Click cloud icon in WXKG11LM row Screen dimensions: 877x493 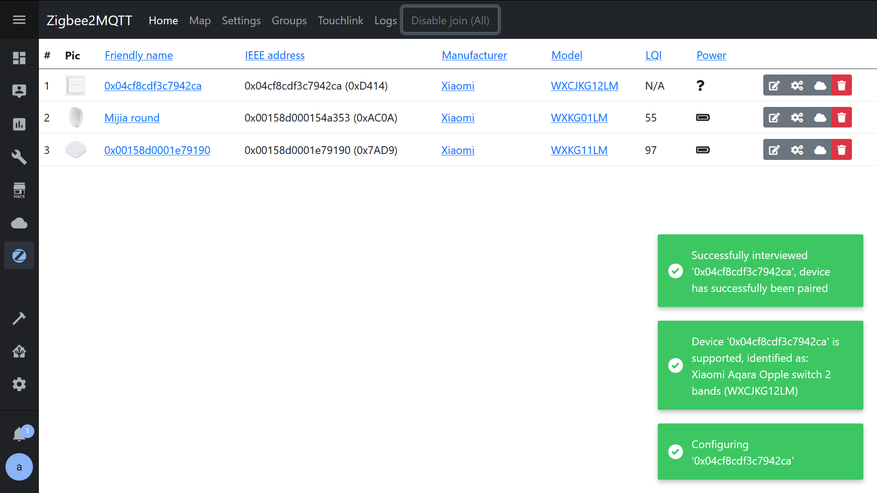click(x=820, y=150)
